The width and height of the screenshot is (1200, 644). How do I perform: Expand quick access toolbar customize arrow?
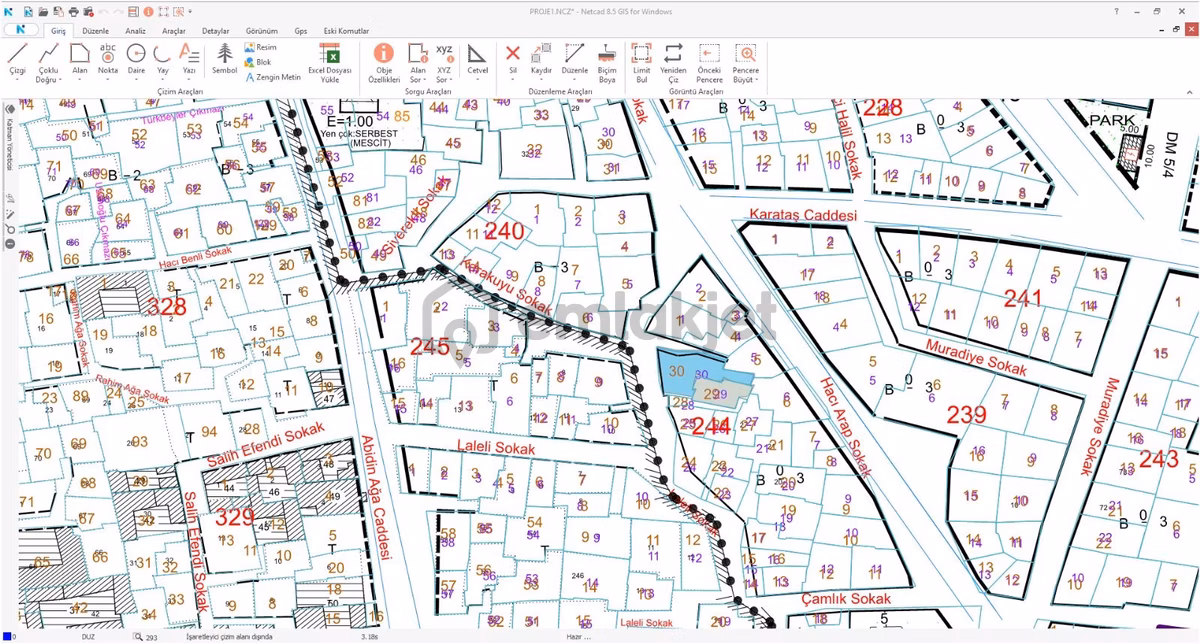tap(190, 11)
